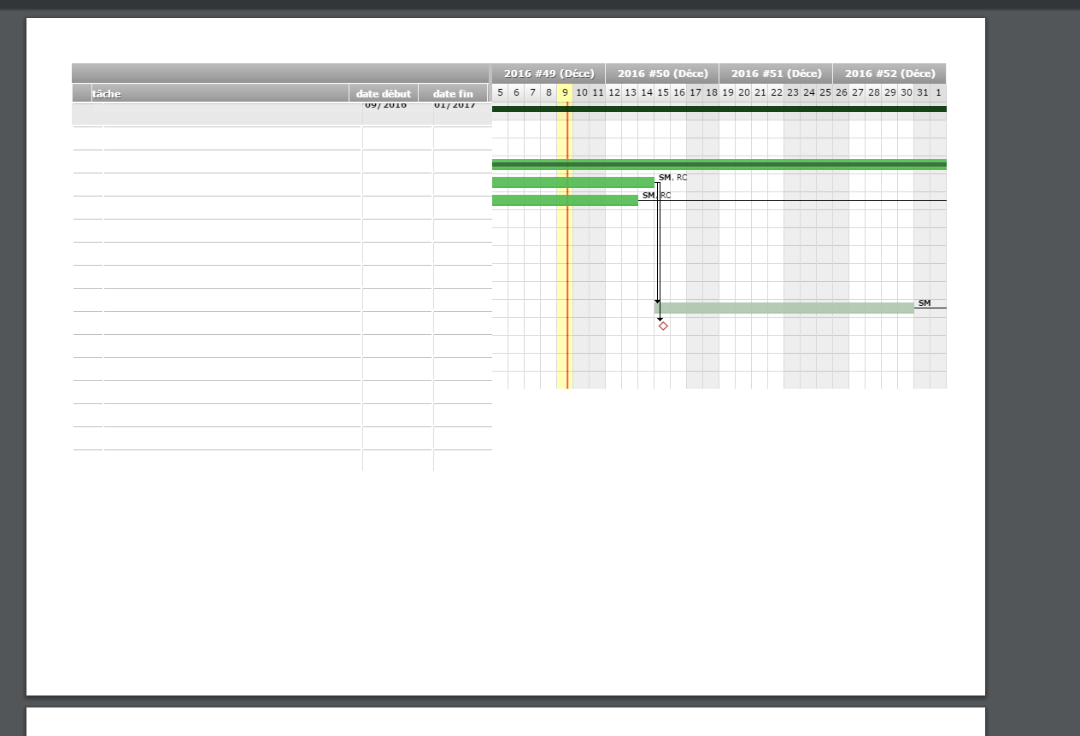Click the pale green task bar labeled SM

(785, 308)
